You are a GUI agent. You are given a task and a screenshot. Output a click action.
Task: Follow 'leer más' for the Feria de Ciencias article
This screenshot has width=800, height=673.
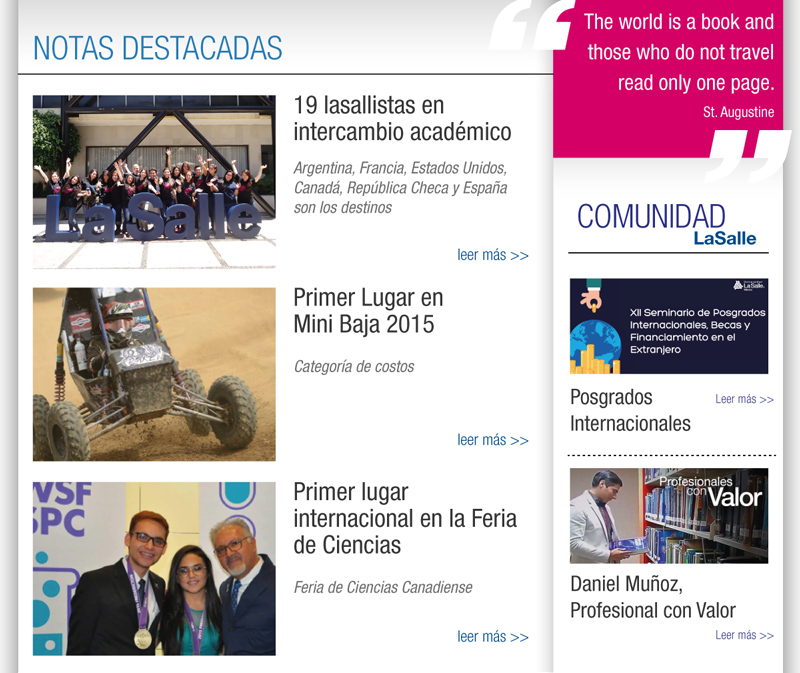(x=492, y=636)
